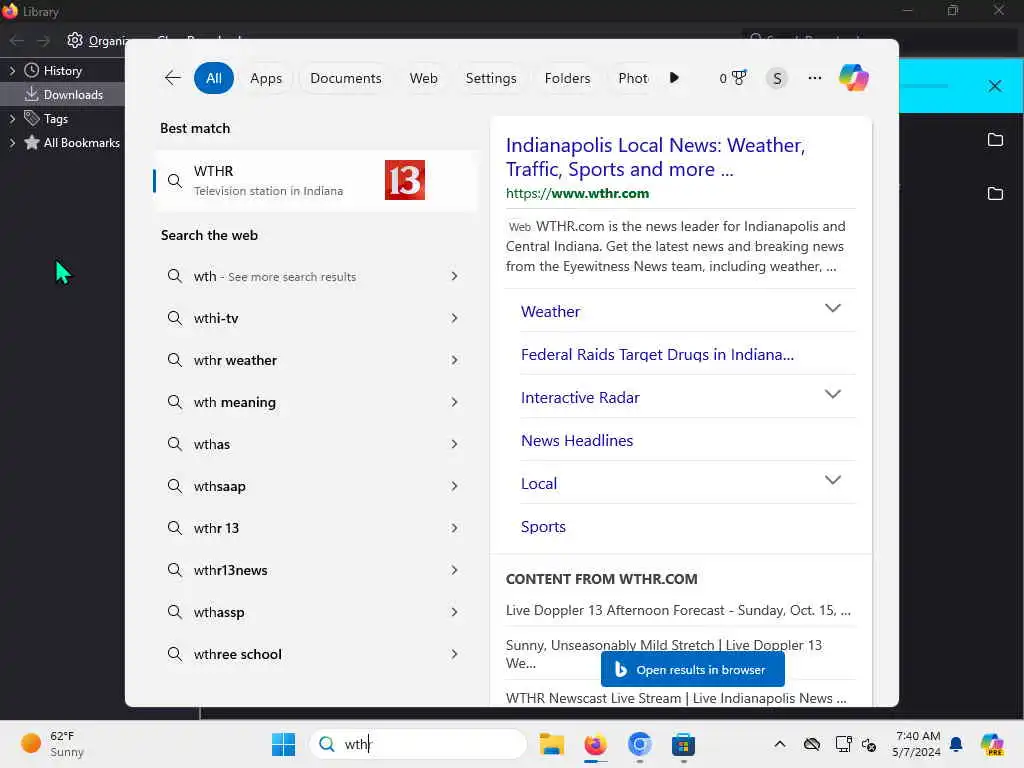Go back with the search panel arrow
Viewport: 1024px width, 768px height.
click(x=172, y=78)
